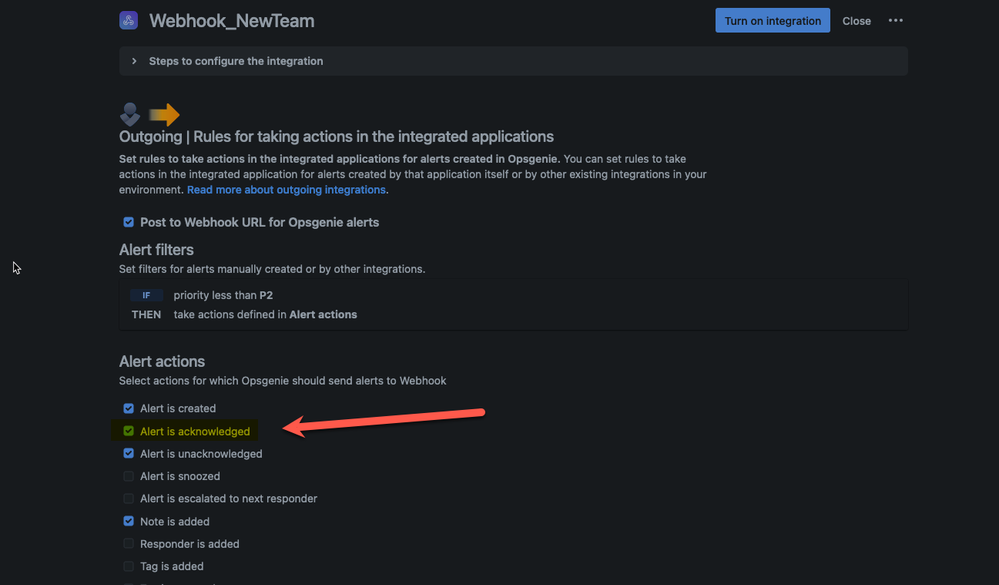Click the Outgoing rules section heading
999x585 pixels.
point(336,136)
